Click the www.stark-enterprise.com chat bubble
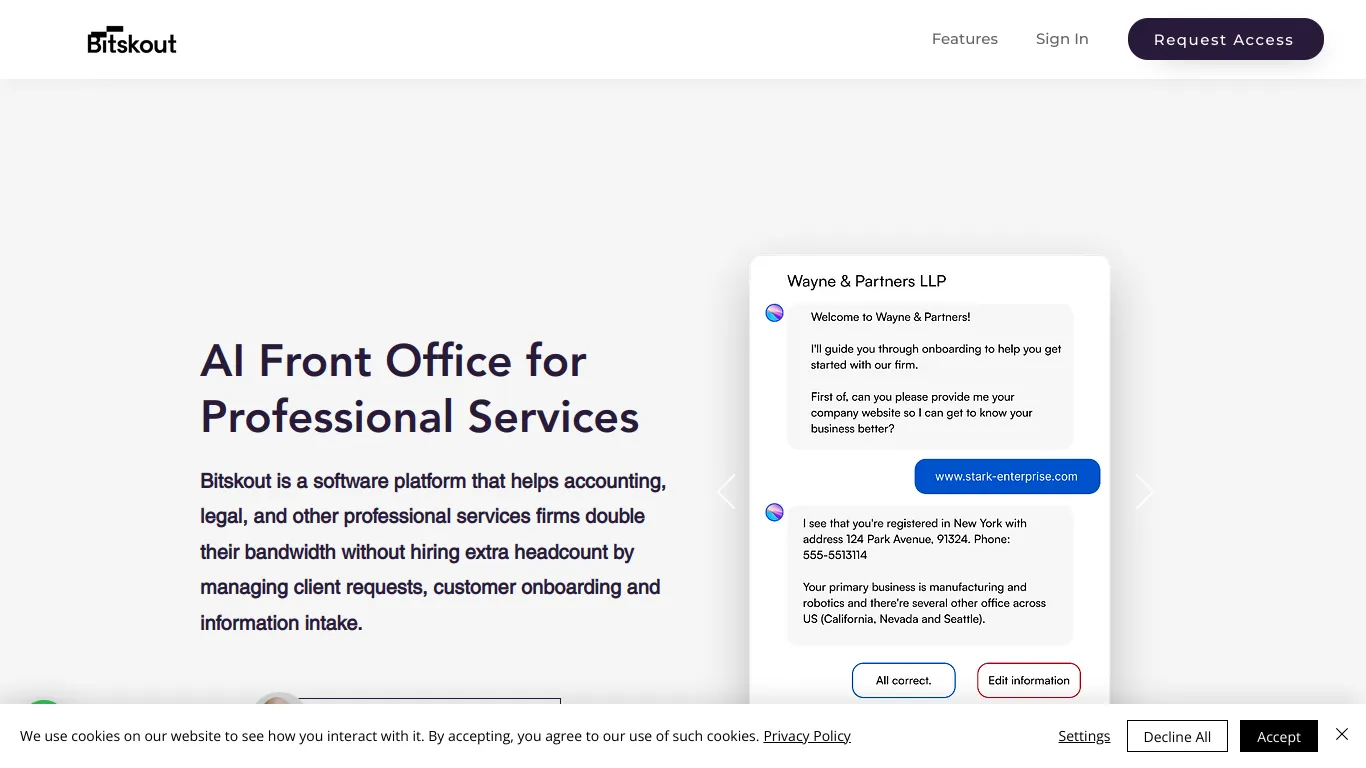 1007,477
